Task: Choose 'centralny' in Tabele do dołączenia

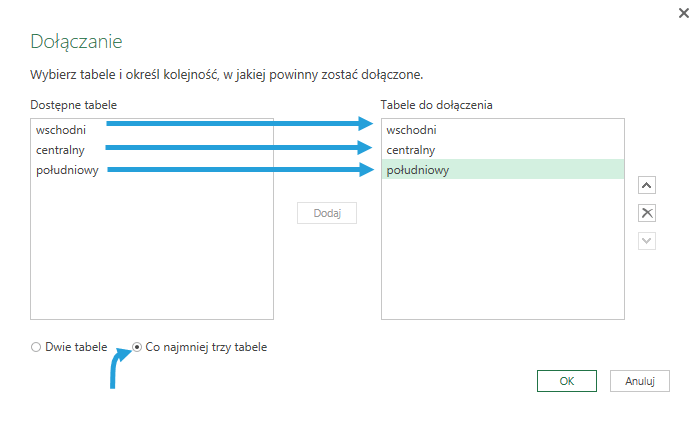Action: tap(410, 150)
